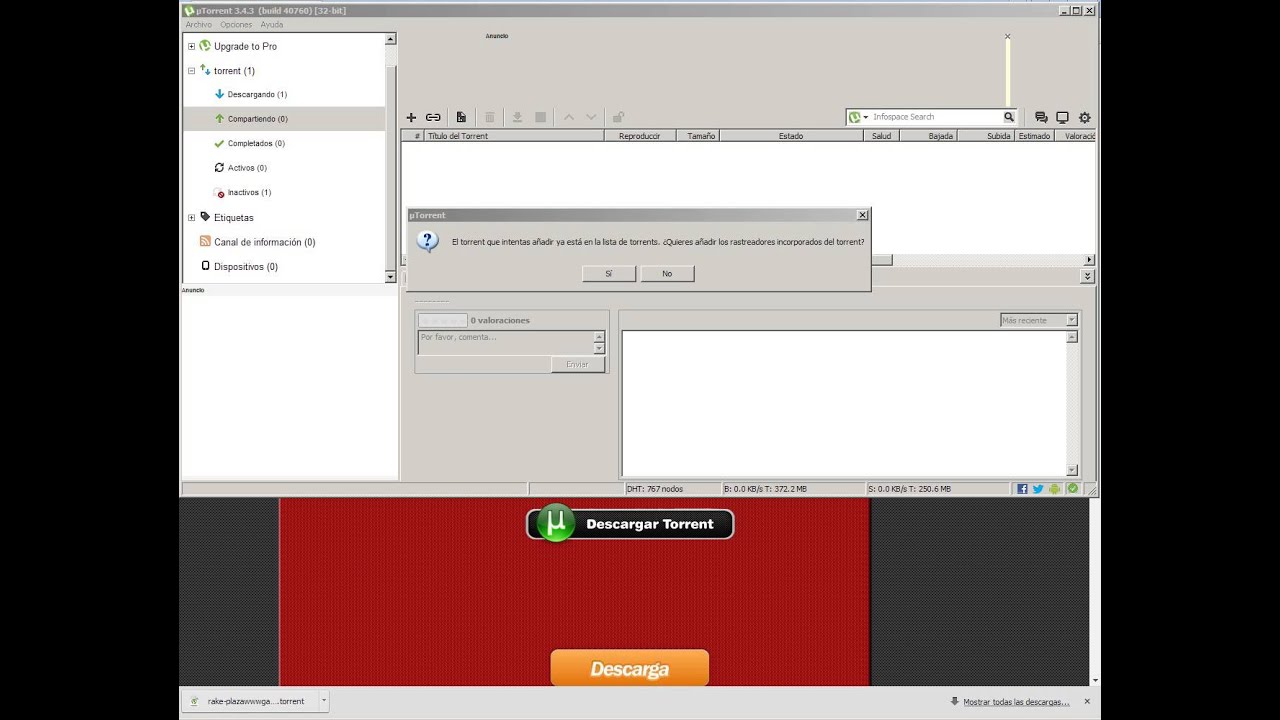Click Mostrar todas las descargas link

tap(1016, 702)
